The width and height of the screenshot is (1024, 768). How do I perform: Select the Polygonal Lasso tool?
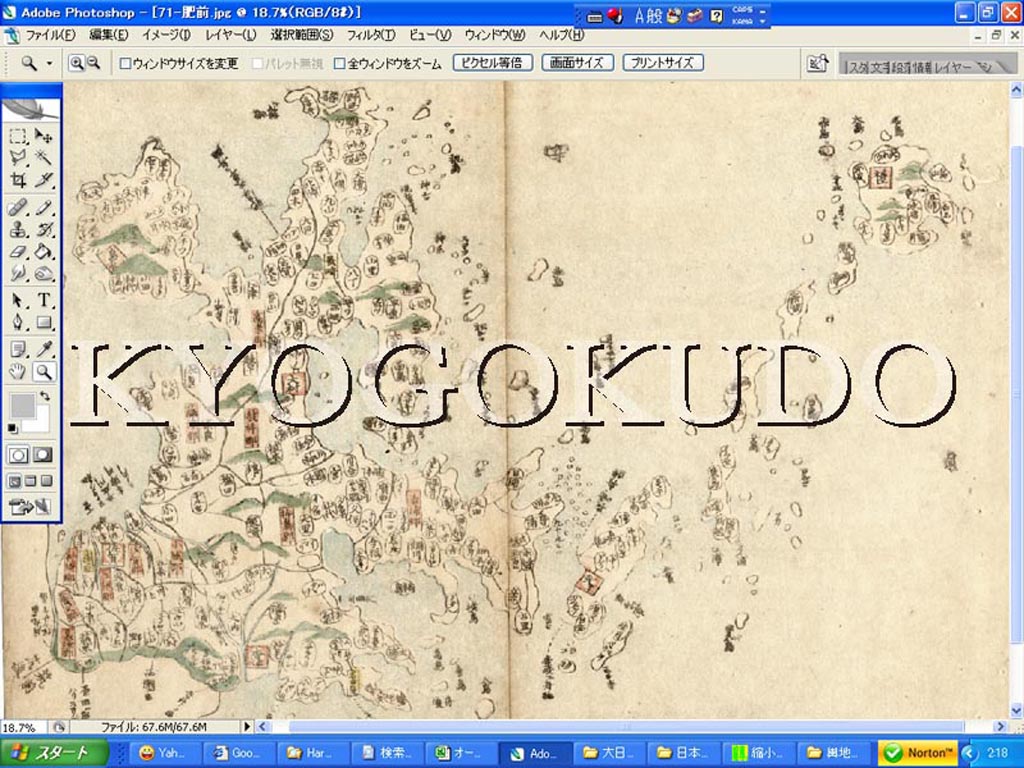click(x=18, y=157)
